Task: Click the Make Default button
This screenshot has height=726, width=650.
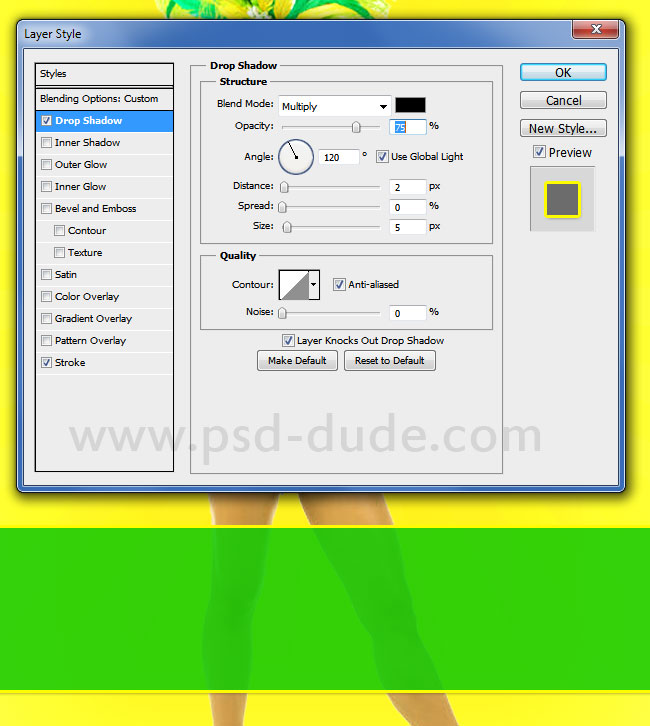Action: (297, 361)
